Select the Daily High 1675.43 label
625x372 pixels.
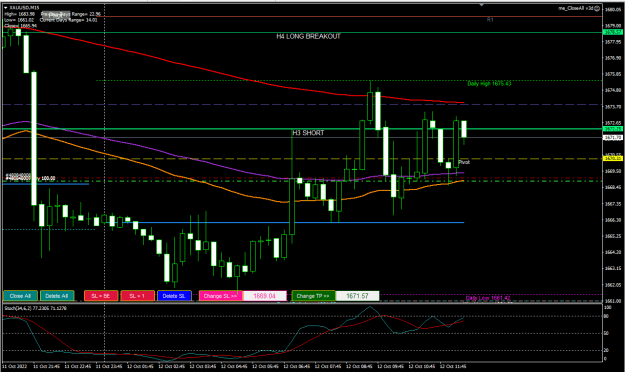point(489,84)
